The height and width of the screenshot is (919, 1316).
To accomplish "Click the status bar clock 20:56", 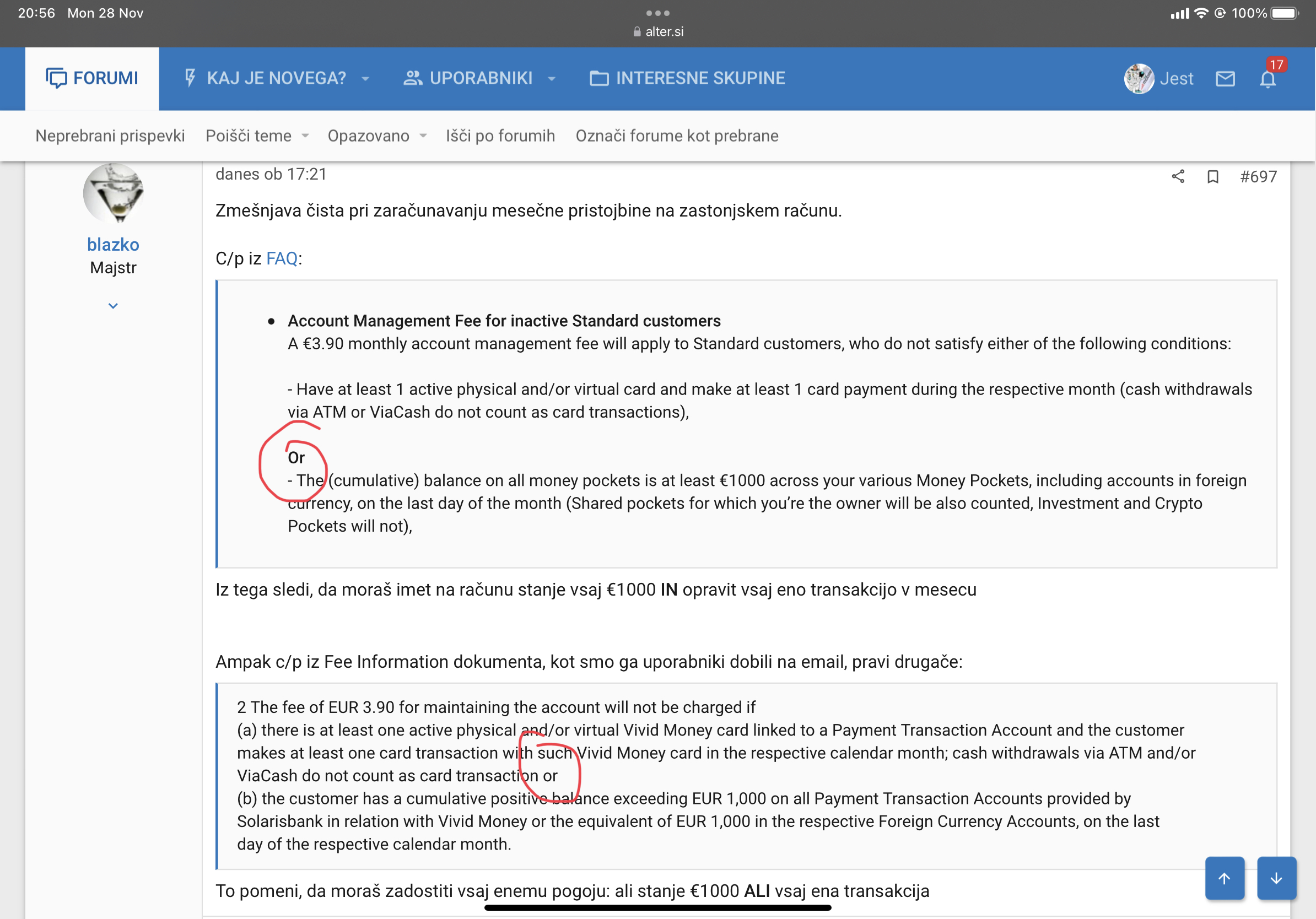I will (36, 13).
